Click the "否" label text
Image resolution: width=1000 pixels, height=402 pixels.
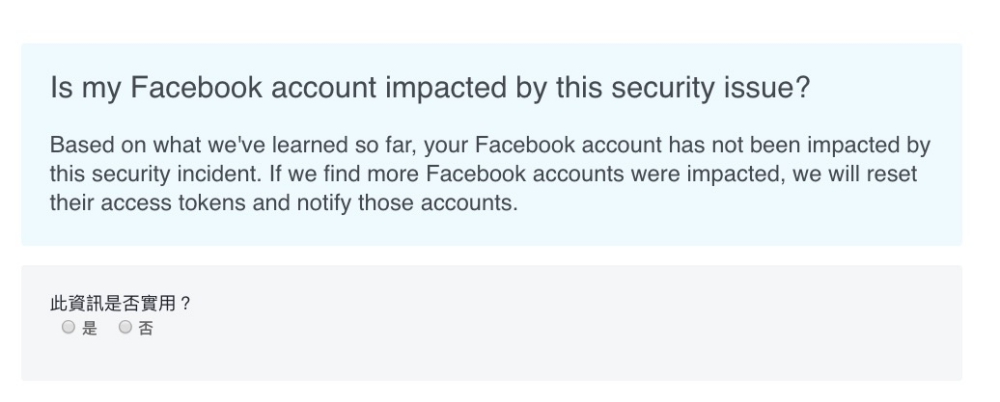pyautogui.click(x=146, y=328)
